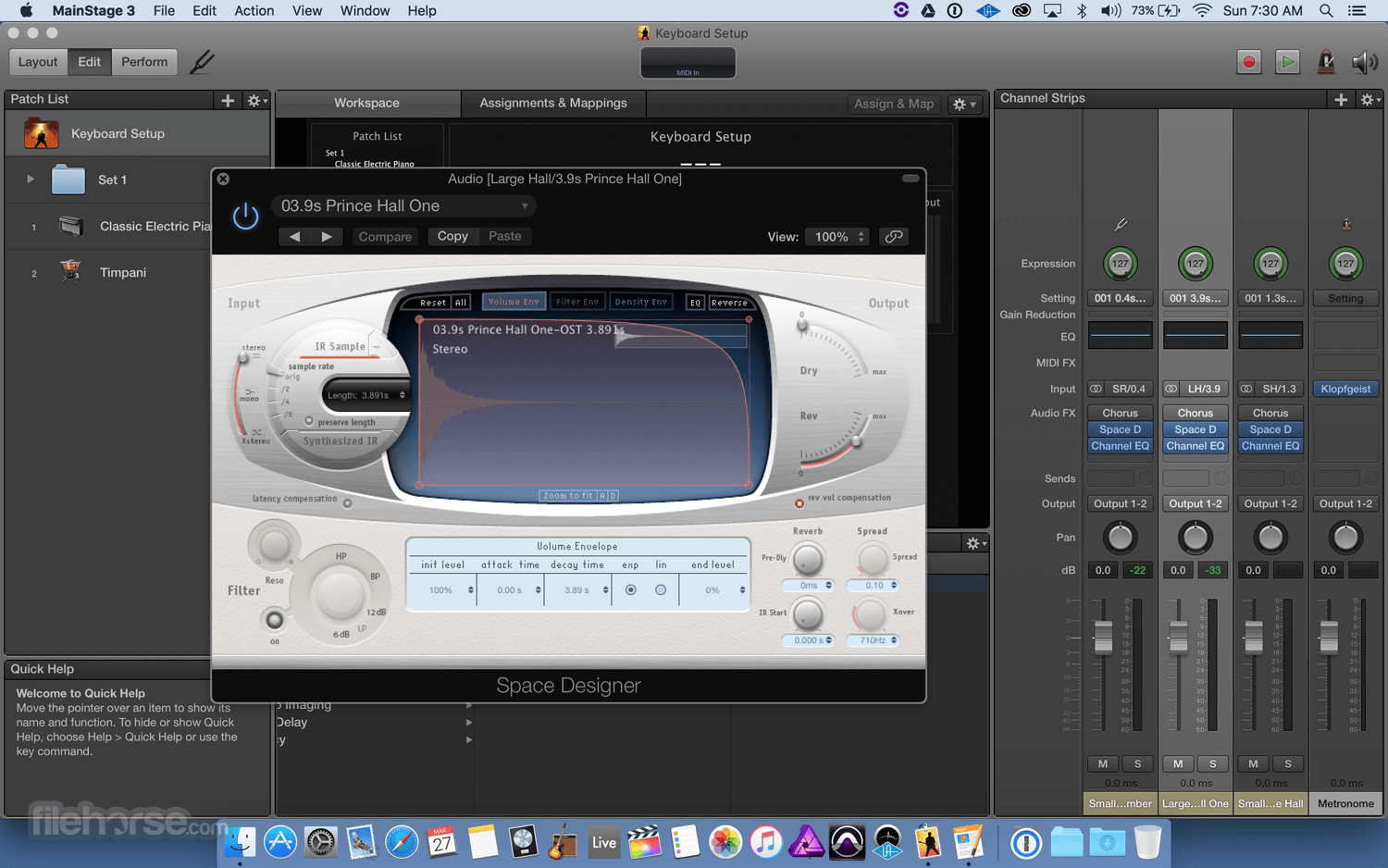Click the red record button
Screen dimensions: 1388x868
click(1248, 62)
